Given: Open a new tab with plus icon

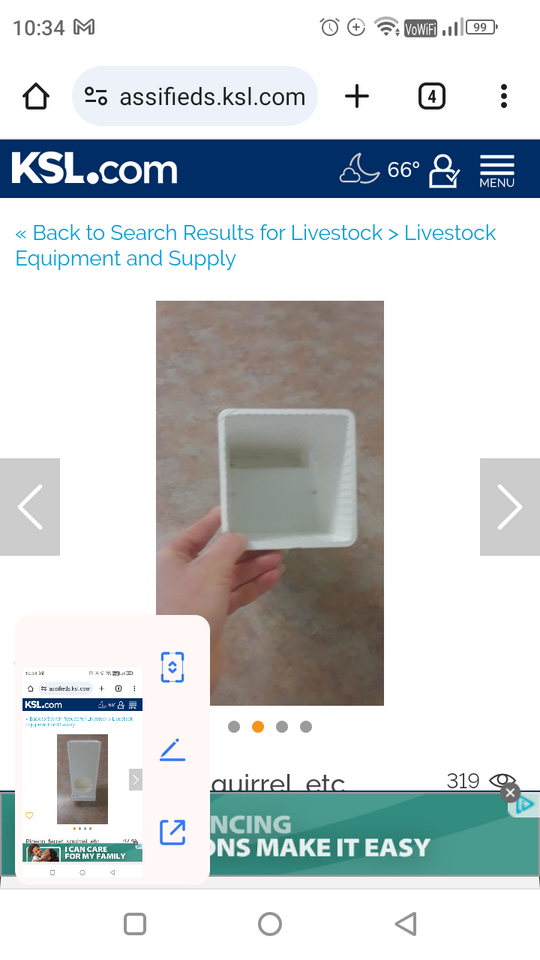Looking at the screenshot, I should pos(357,97).
